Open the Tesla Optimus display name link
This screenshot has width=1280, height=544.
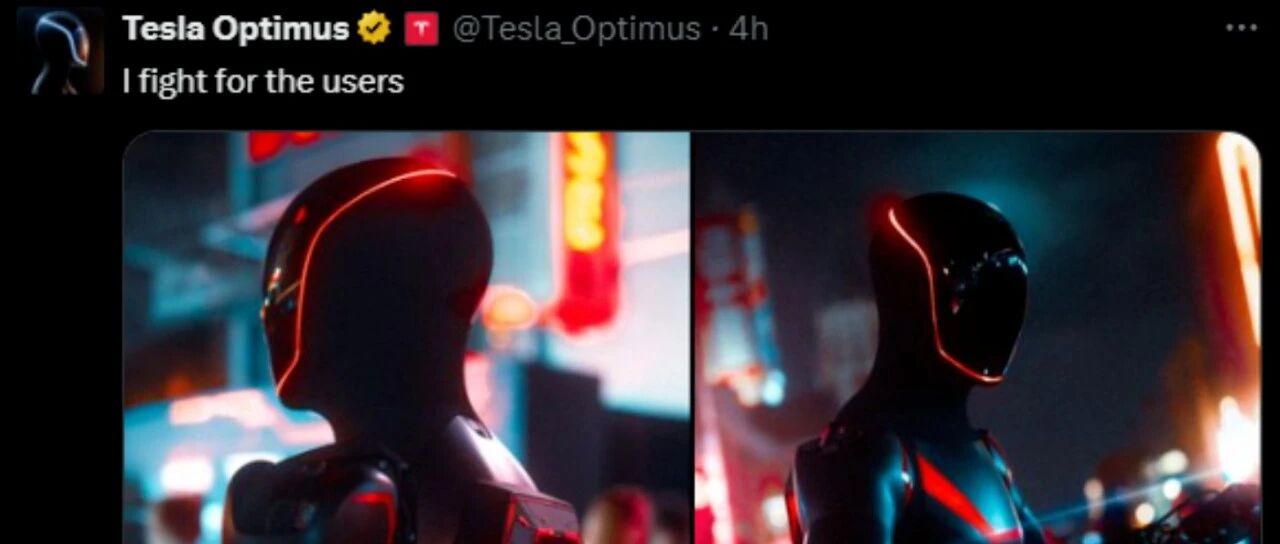coord(236,29)
